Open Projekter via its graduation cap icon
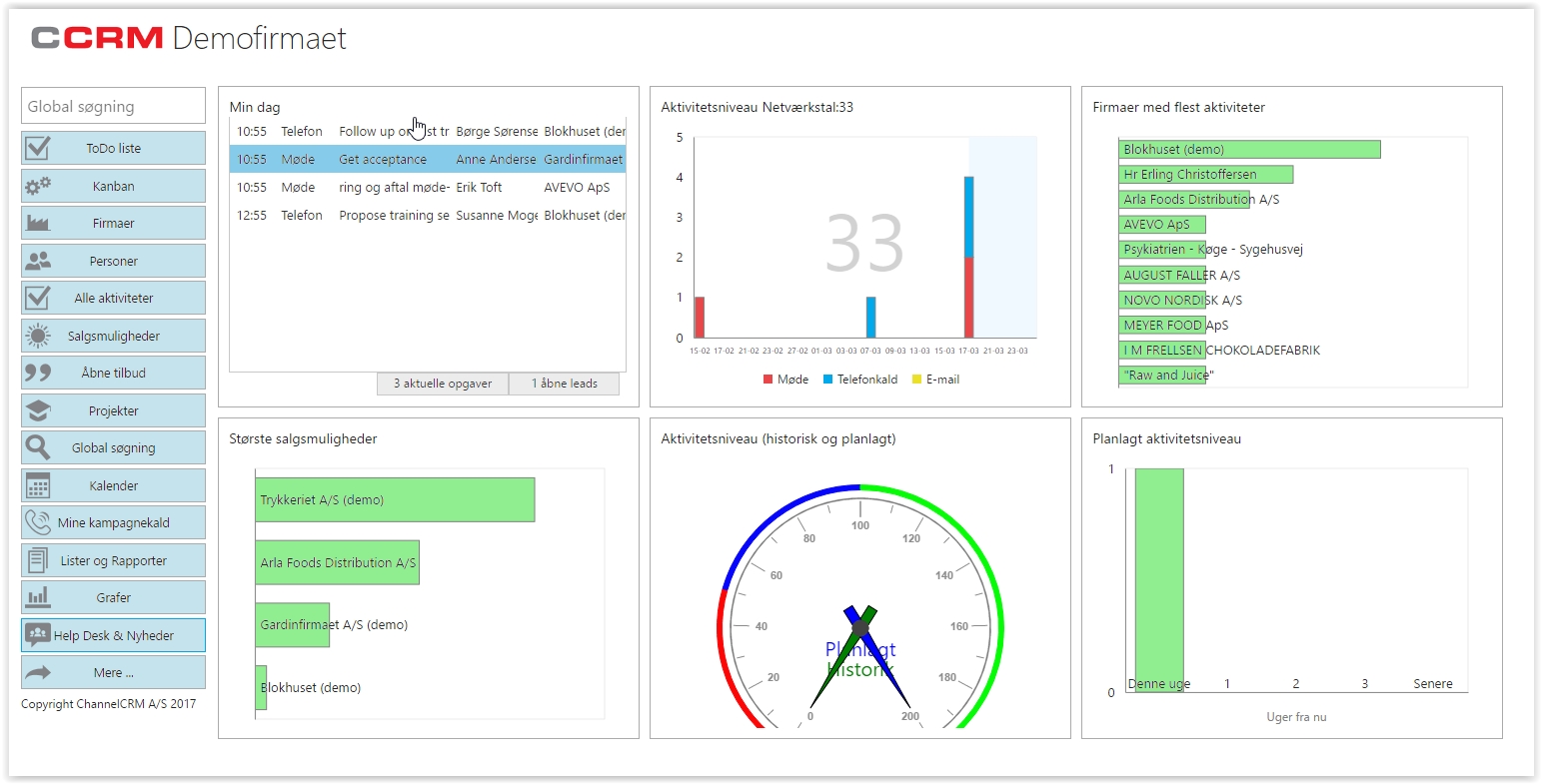This screenshot has height=784, width=1542. pos(38,410)
